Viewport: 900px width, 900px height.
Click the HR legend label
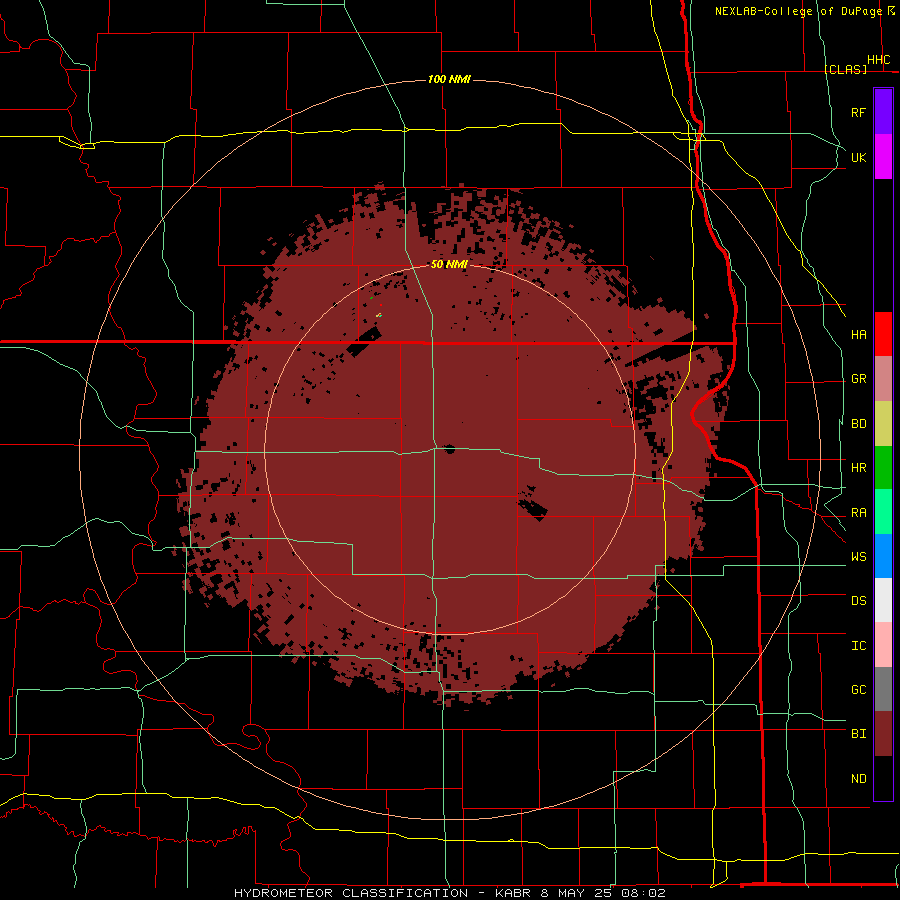858,468
